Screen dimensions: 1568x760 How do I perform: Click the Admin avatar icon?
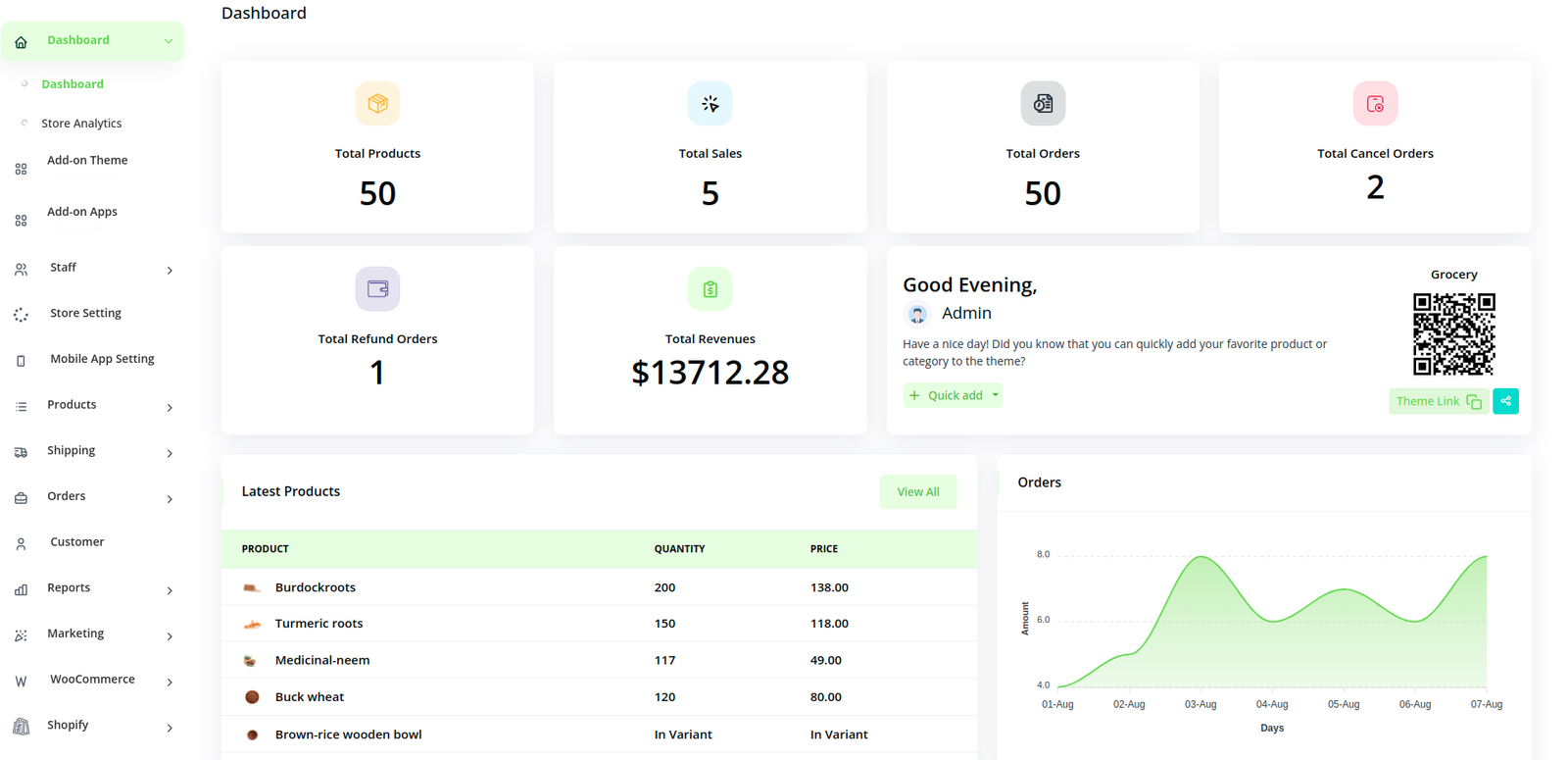(x=917, y=314)
